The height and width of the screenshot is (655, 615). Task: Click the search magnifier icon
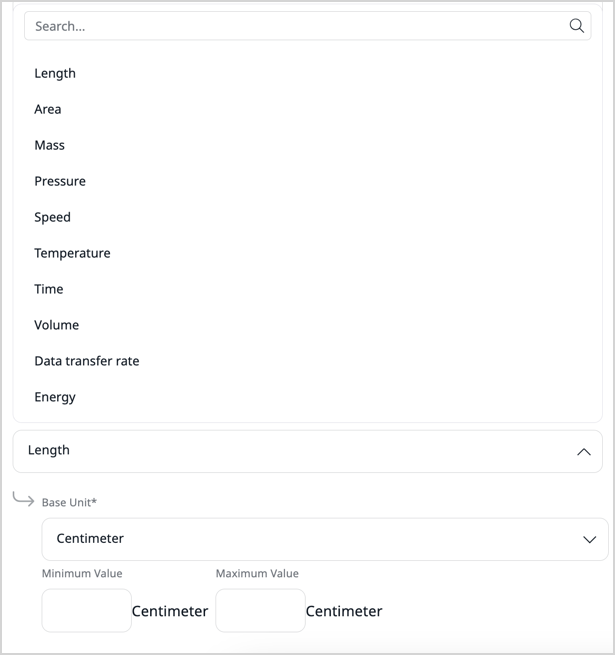pyautogui.click(x=576, y=26)
